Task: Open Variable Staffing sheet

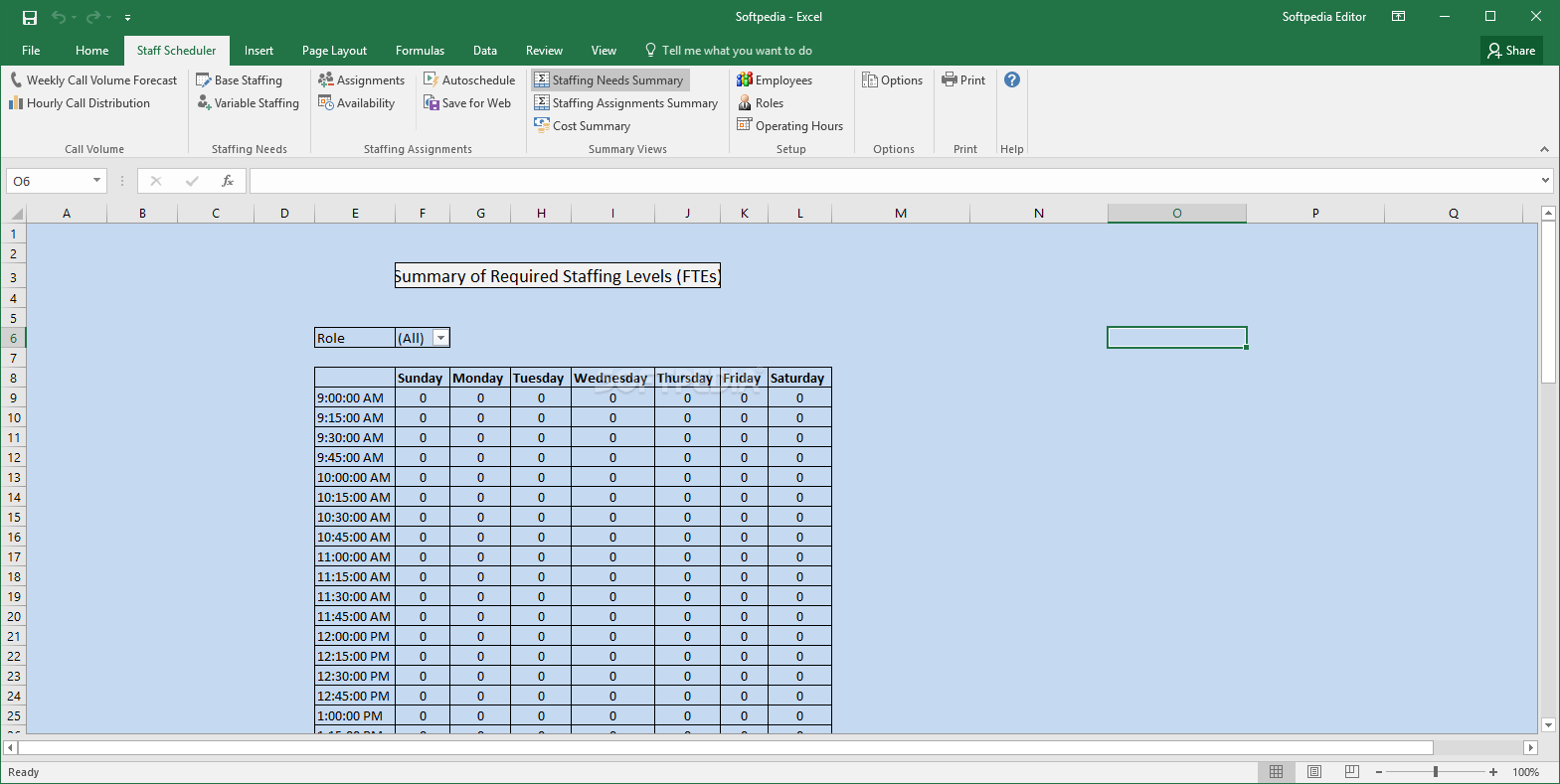Action: pos(248,103)
